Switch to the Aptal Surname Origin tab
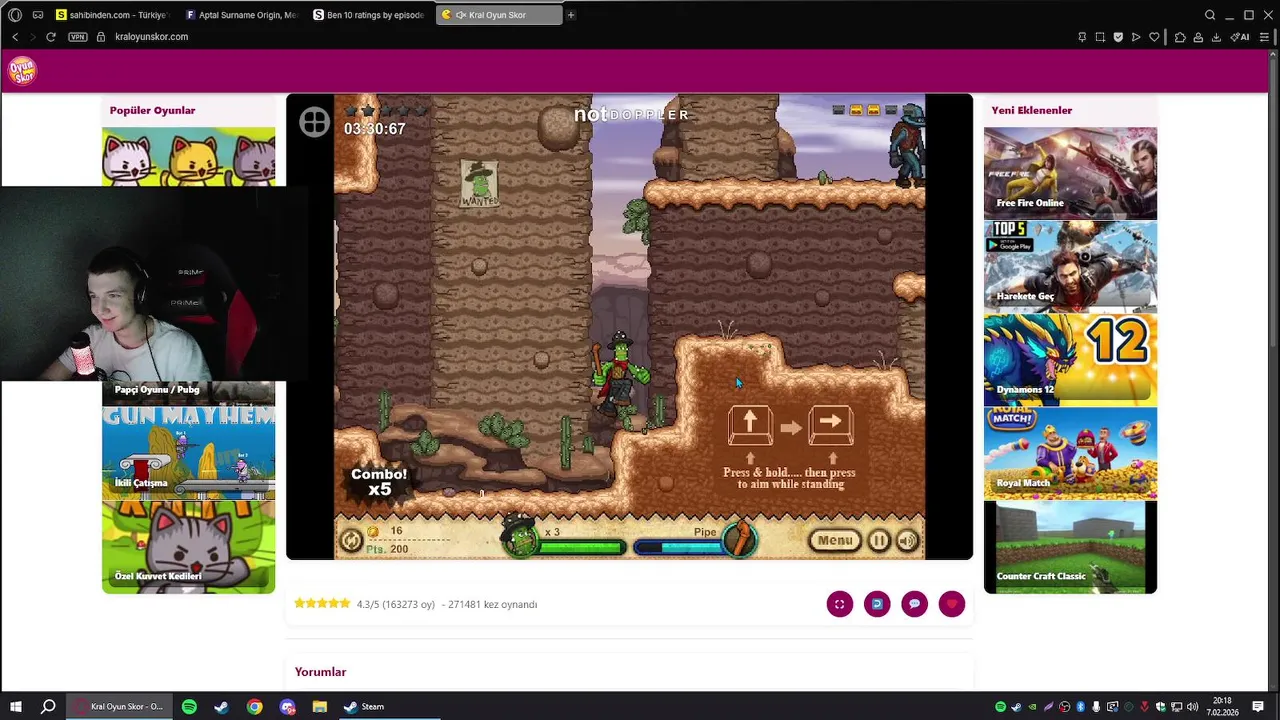Screen dimensions: 1280x720 [241, 15]
